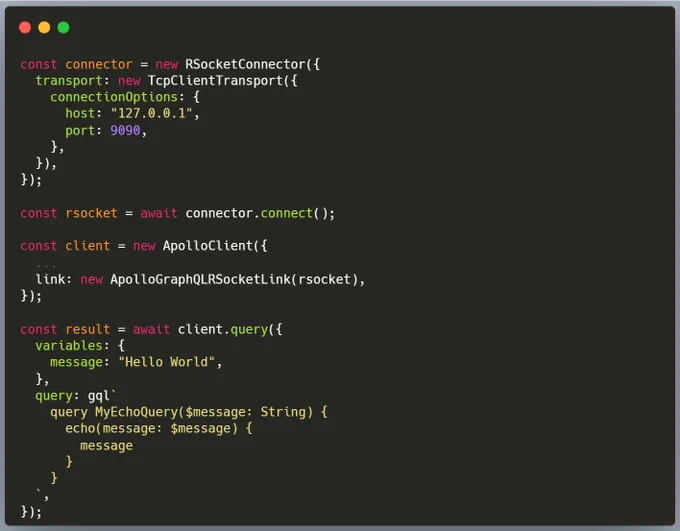This screenshot has width=680, height=531.
Task: Click the MyEchoQuery operation name
Action: click(x=137, y=412)
